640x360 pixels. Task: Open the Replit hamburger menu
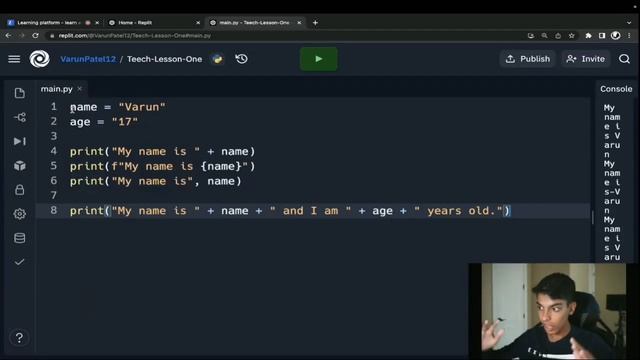pyautogui.click(x=14, y=59)
